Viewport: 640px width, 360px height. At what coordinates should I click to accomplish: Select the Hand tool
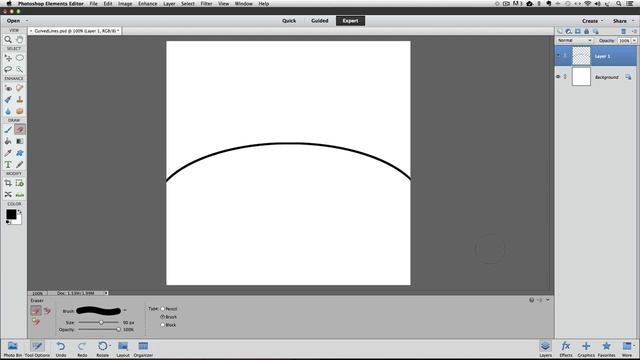click(20, 40)
